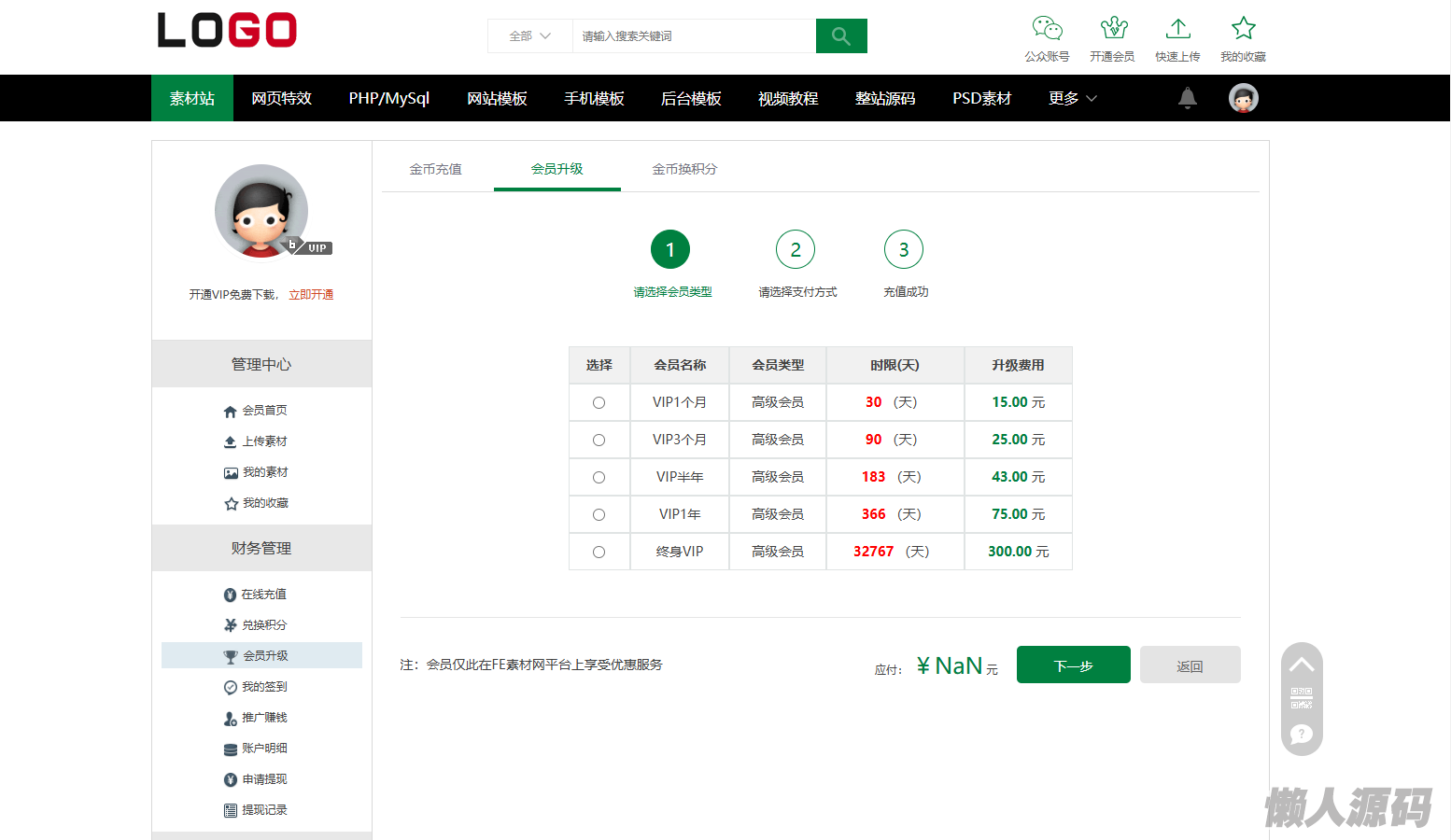Show the floating QR code icon
The width and height of the screenshot is (1451, 840).
1302,698
